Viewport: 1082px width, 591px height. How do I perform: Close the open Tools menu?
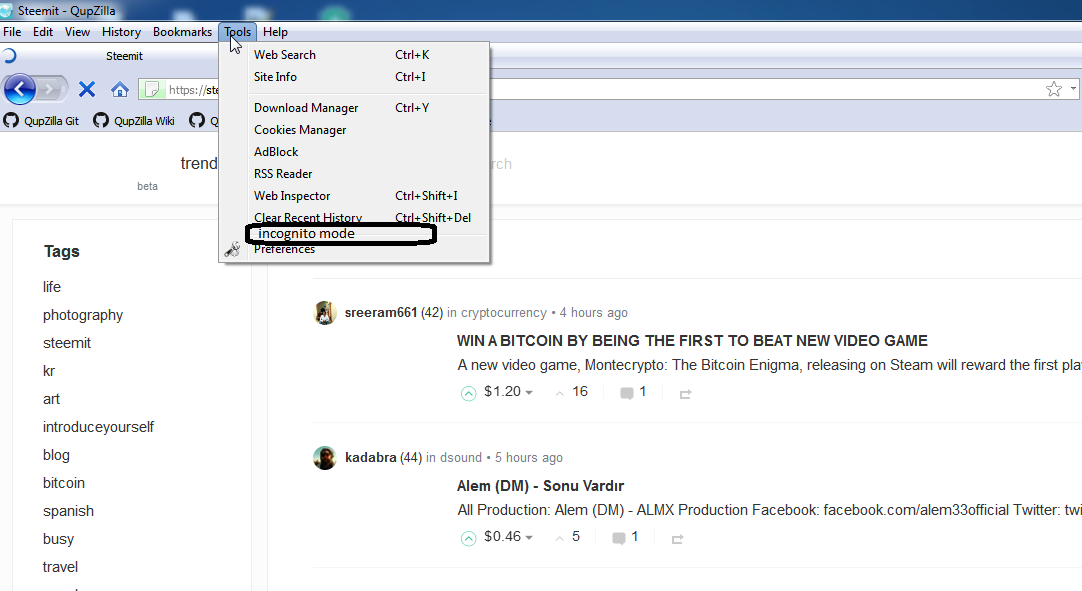(237, 32)
